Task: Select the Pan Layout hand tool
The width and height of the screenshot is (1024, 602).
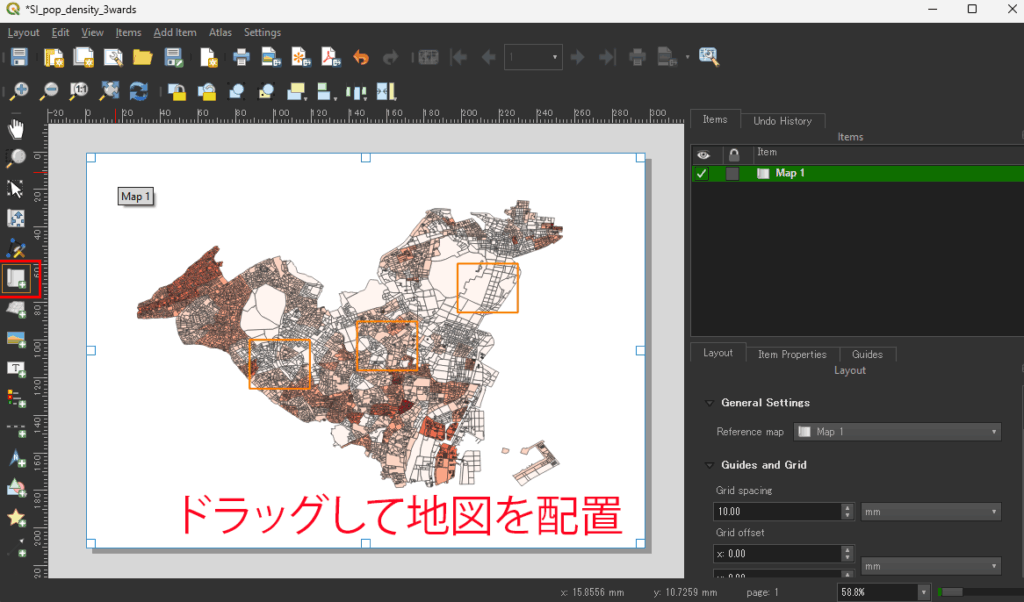Action: (17, 128)
